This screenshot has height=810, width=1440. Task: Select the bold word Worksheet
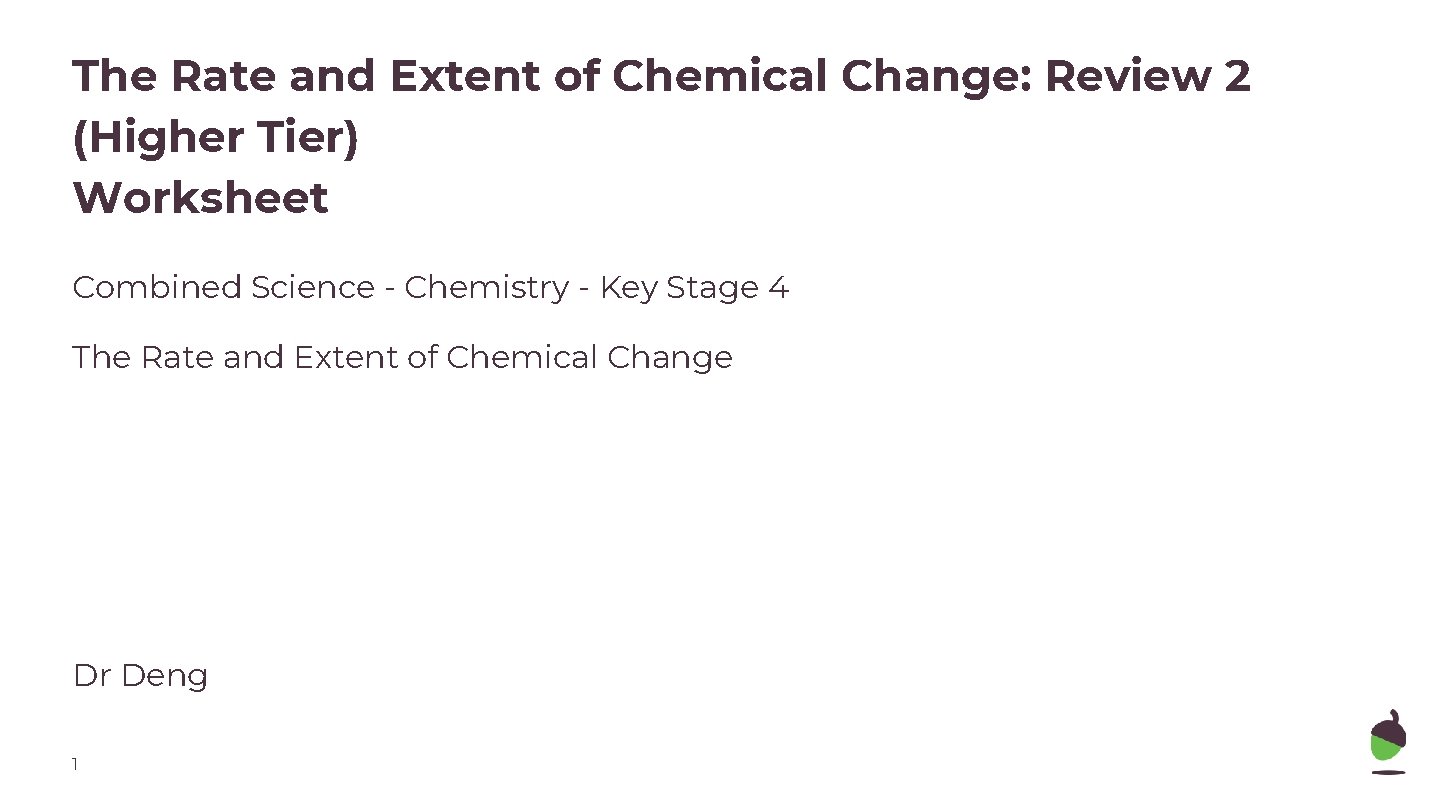200,198
